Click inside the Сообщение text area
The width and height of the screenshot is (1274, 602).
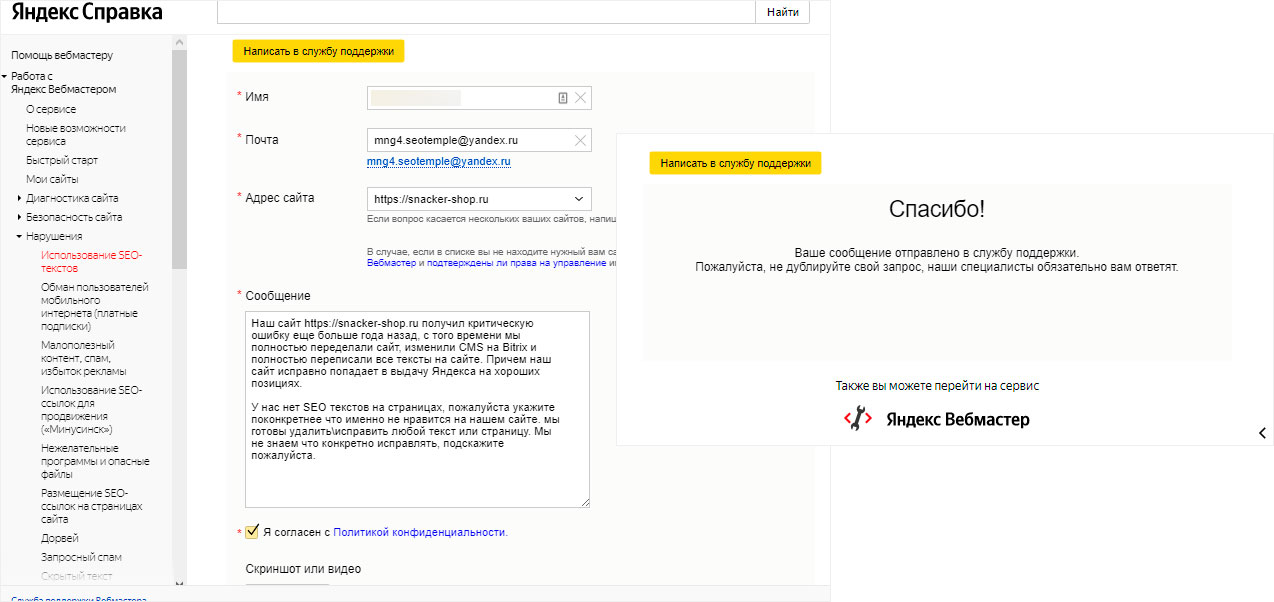coord(417,409)
